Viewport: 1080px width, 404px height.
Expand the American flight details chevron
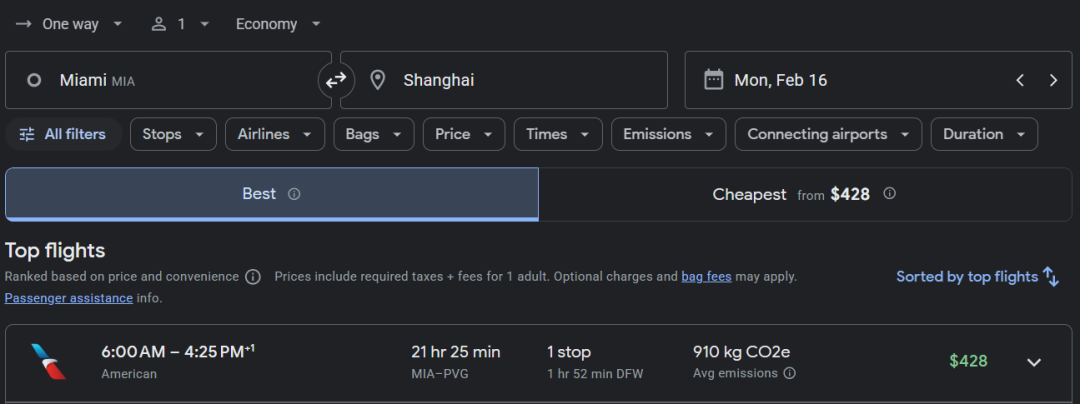tap(1034, 362)
